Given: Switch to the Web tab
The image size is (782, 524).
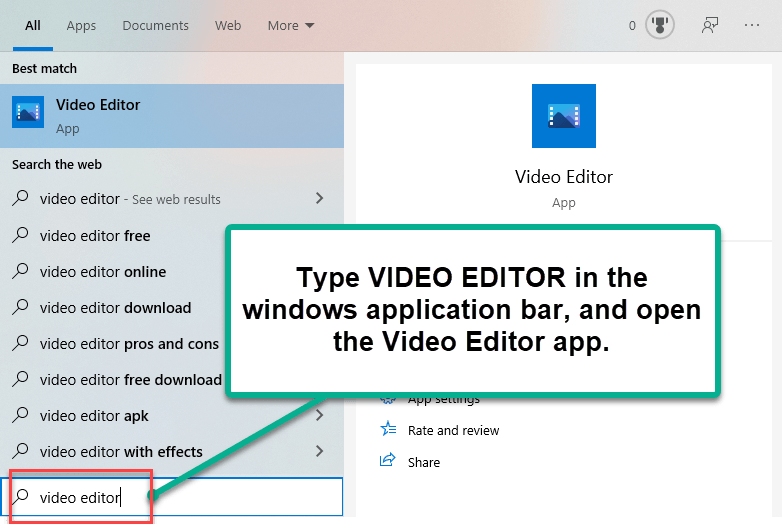Looking at the screenshot, I should [x=228, y=25].
